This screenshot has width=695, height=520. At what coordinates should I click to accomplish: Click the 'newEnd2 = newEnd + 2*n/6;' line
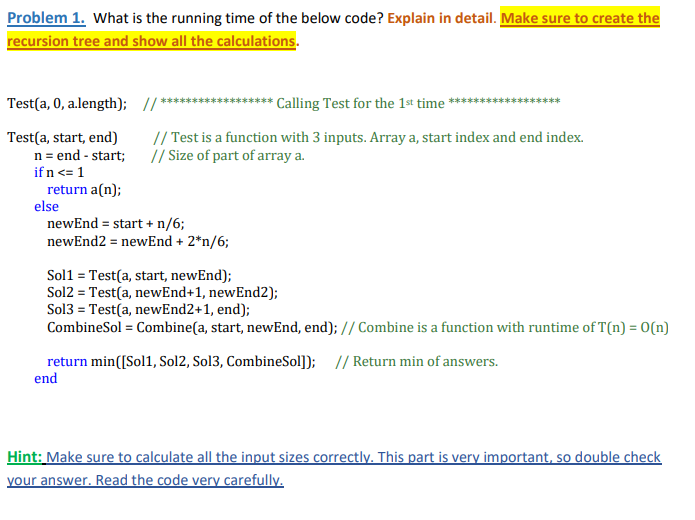point(138,241)
